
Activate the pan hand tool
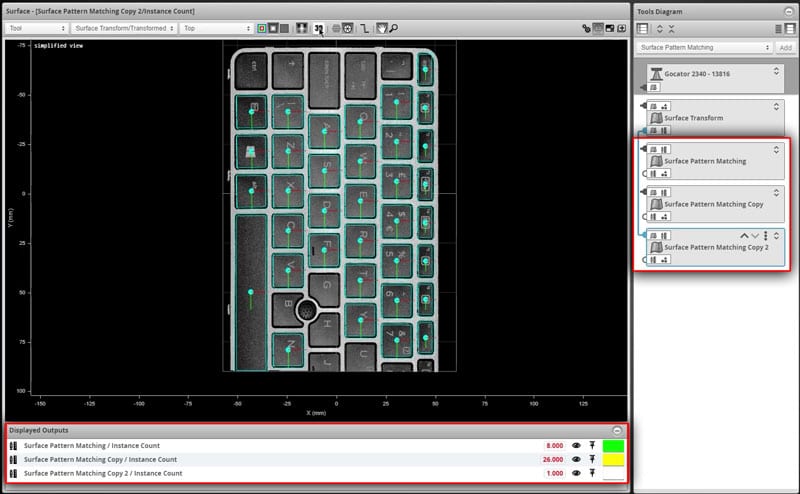click(382, 28)
